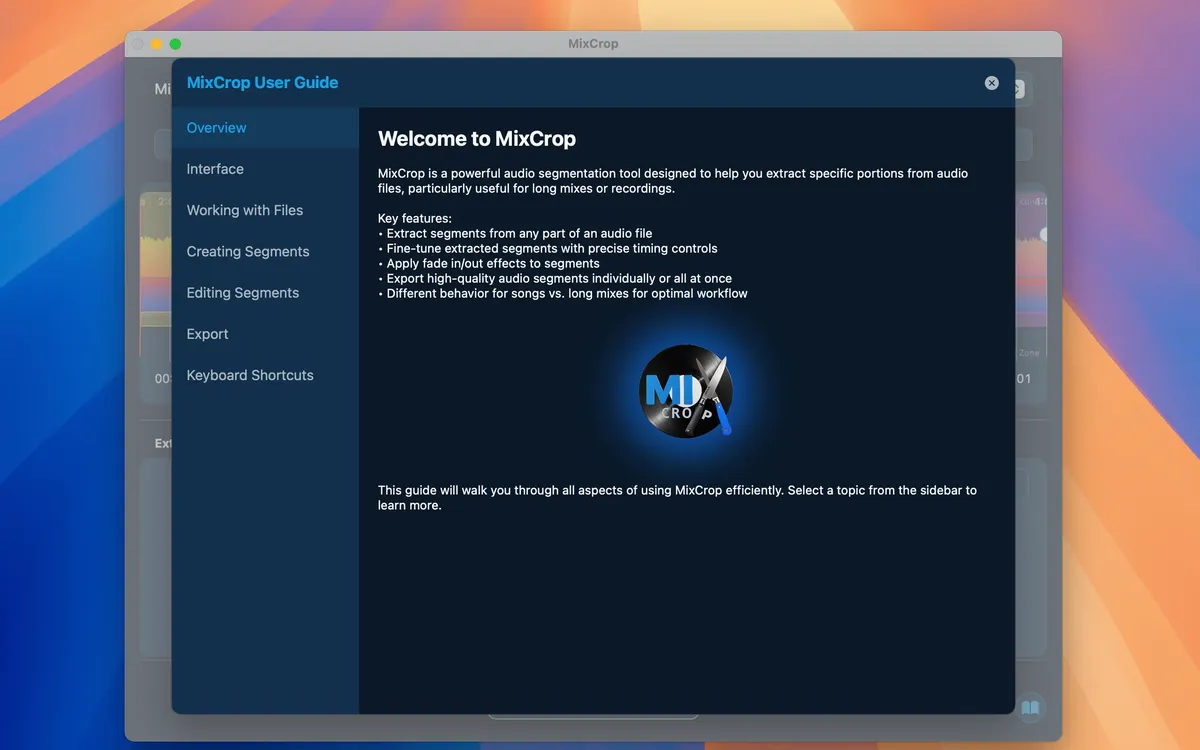This screenshot has height=750, width=1200.
Task: Click the MixCrop window title bar text
Action: tap(593, 44)
